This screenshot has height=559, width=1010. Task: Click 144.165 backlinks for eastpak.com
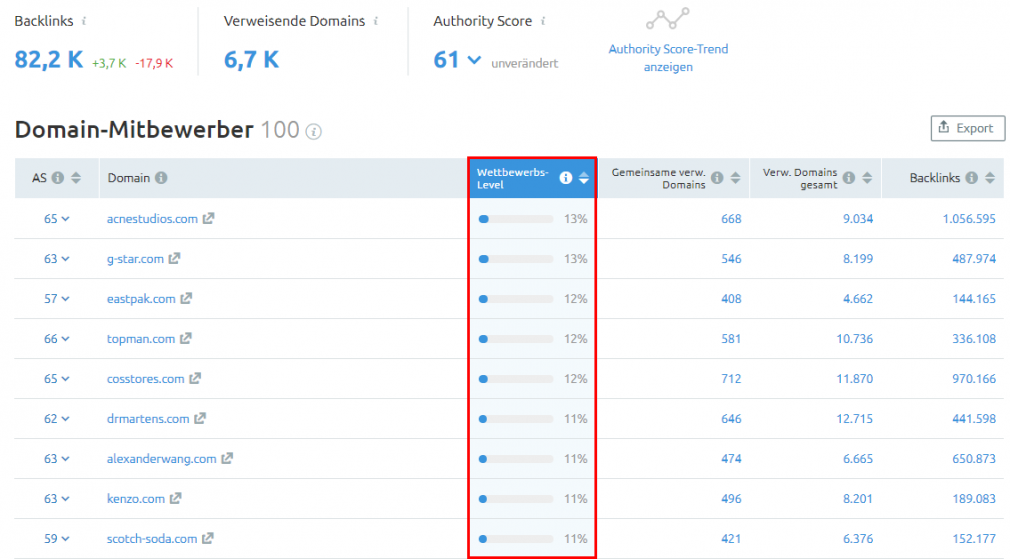974,299
